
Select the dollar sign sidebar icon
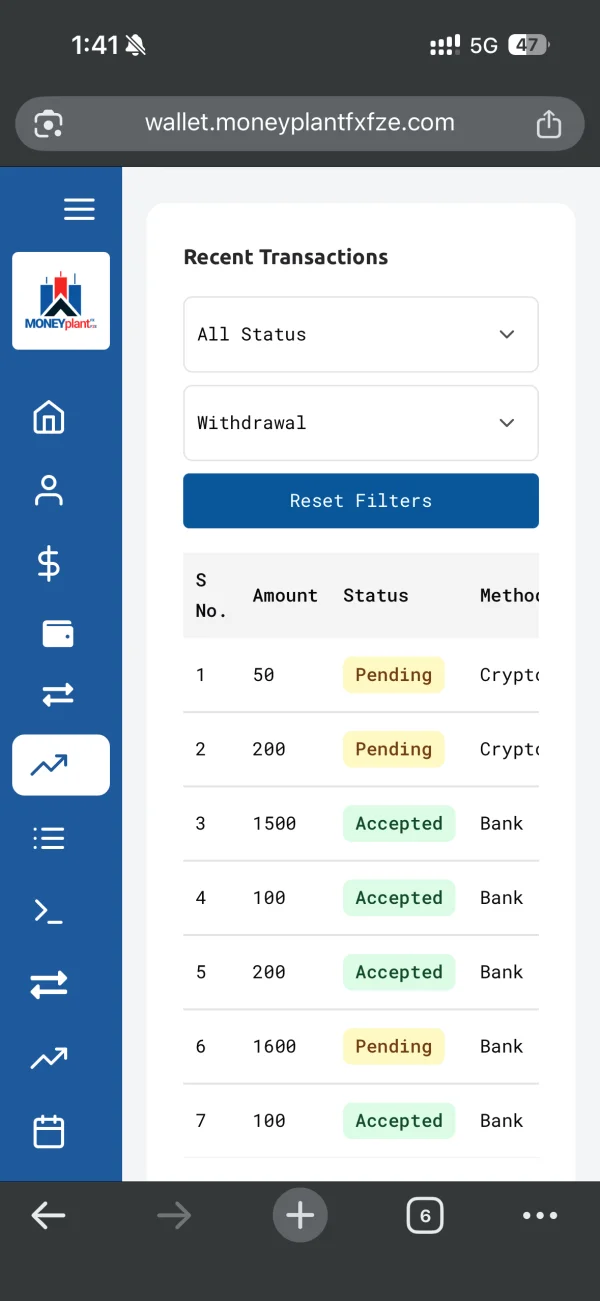pos(49,564)
